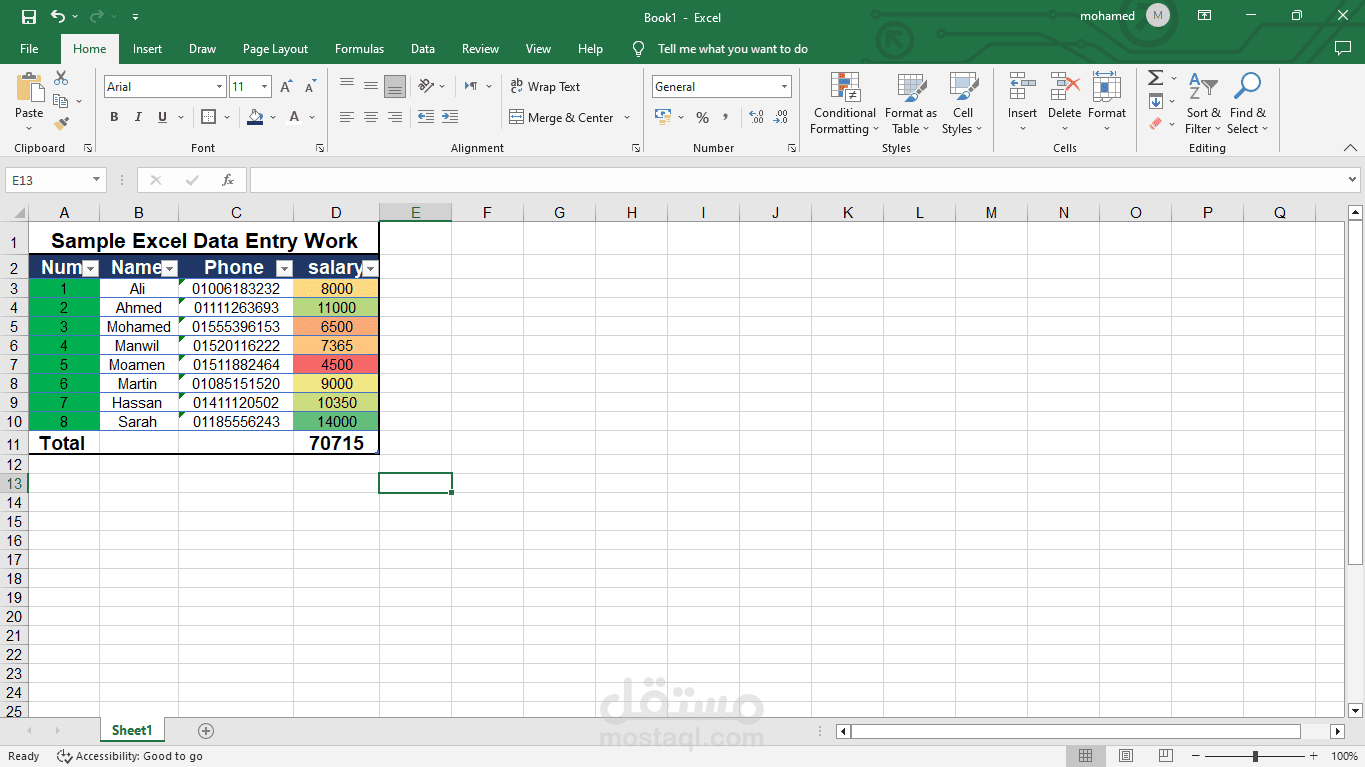Open Cell Styles gallery
1365x767 pixels.
click(963, 104)
